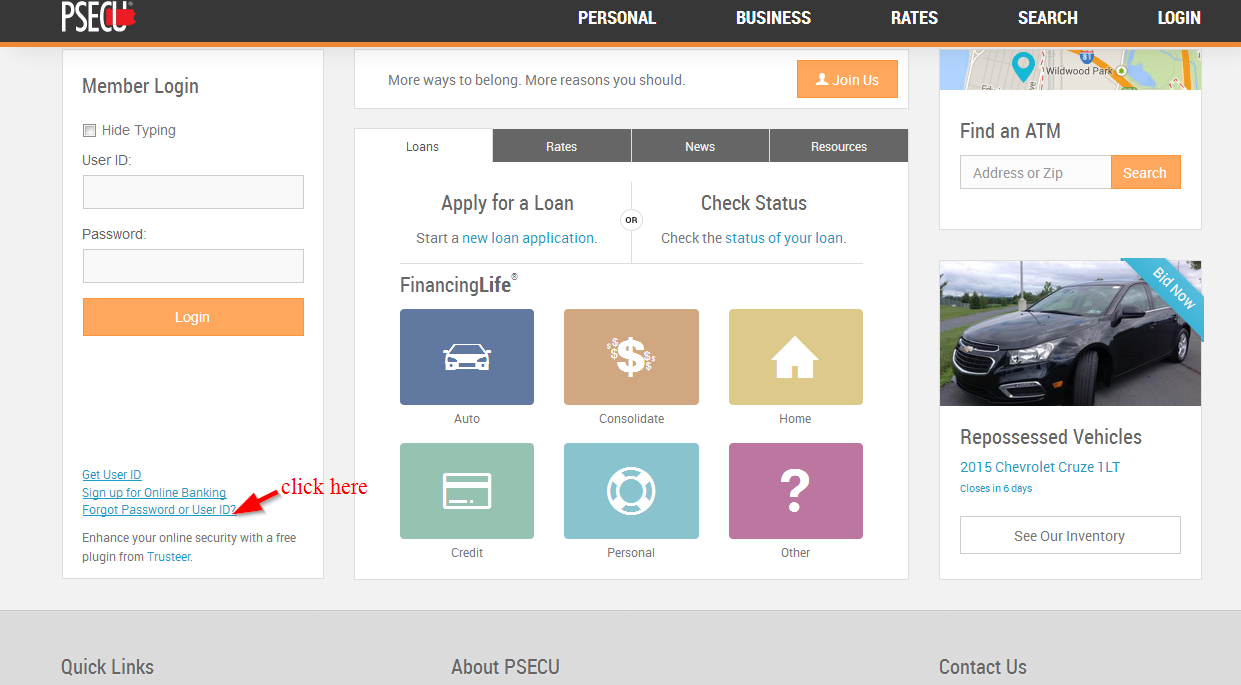The height and width of the screenshot is (685, 1241).
Task: Switch to the Rates tab
Action: [562, 146]
